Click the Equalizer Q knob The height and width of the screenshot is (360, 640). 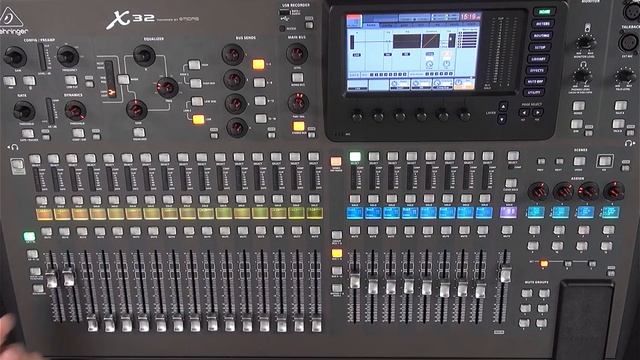(144, 56)
